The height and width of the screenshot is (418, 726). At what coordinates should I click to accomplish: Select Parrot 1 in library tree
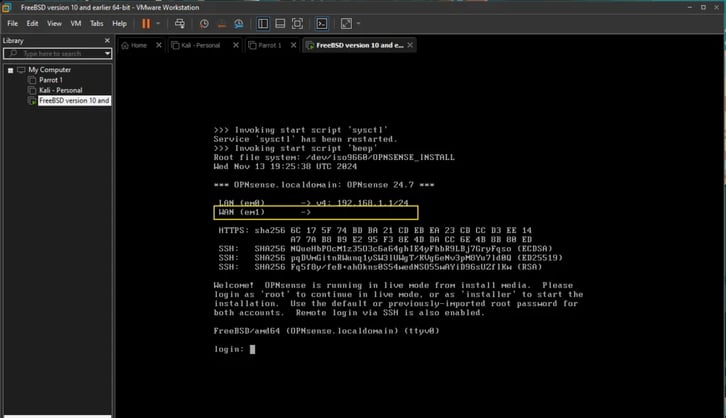tap(51, 80)
